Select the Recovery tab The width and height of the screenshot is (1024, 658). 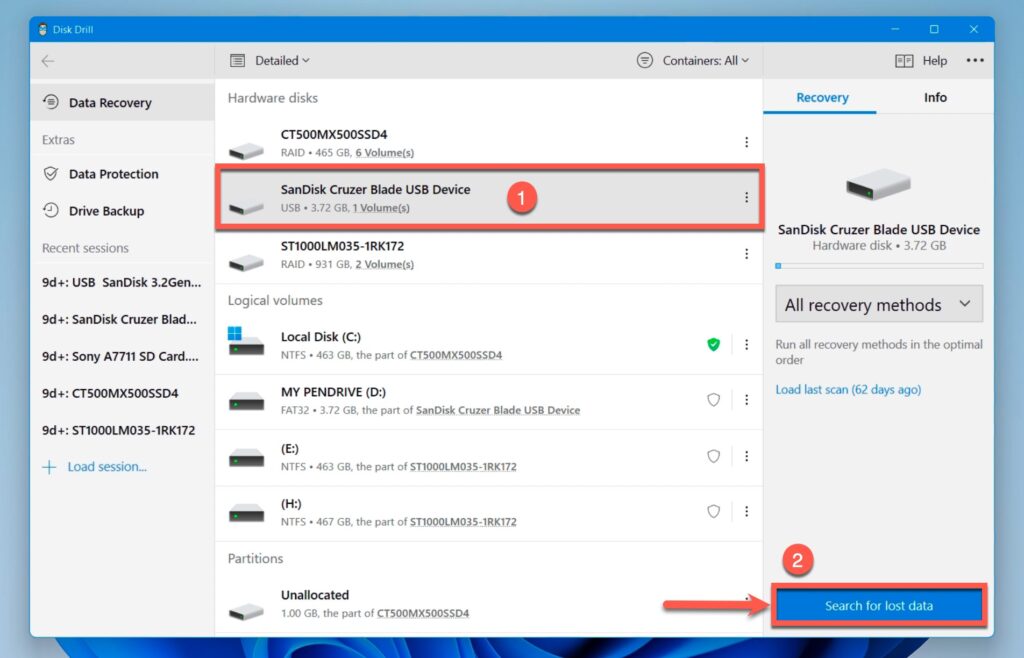click(x=820, y=97)
